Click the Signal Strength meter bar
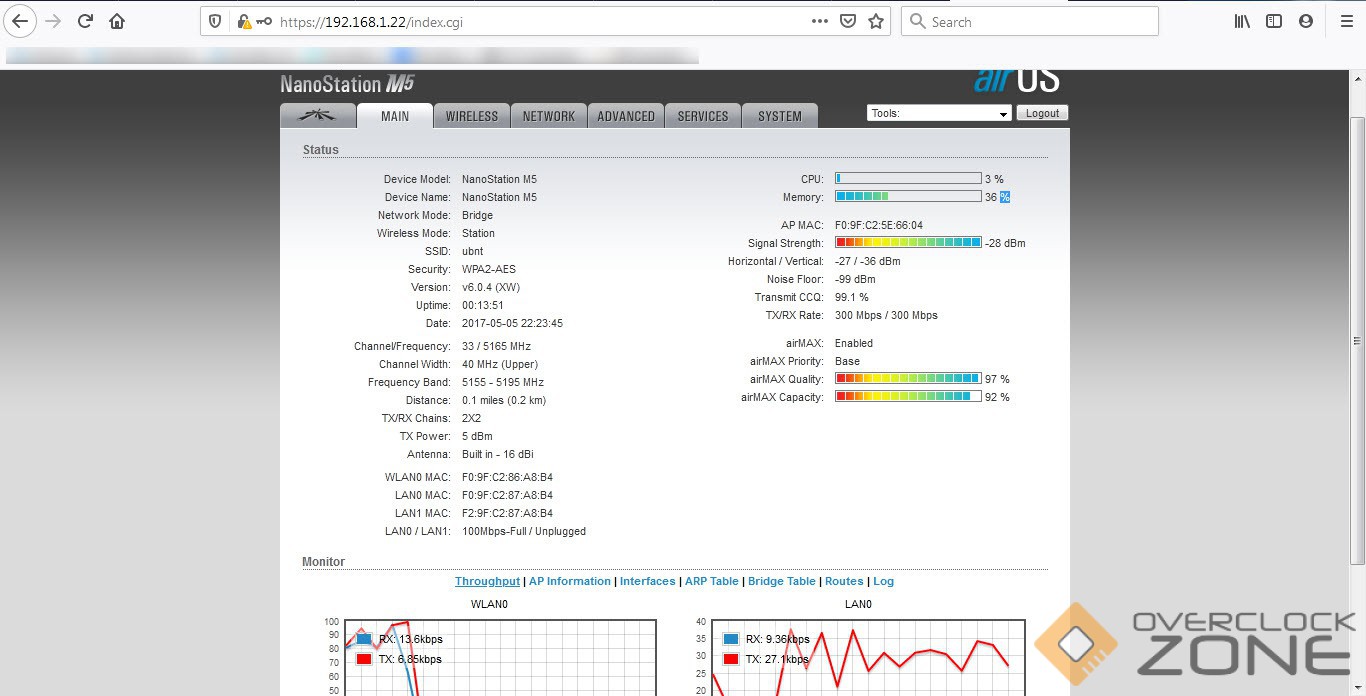 pyautogui.click(x=908, y=243)
